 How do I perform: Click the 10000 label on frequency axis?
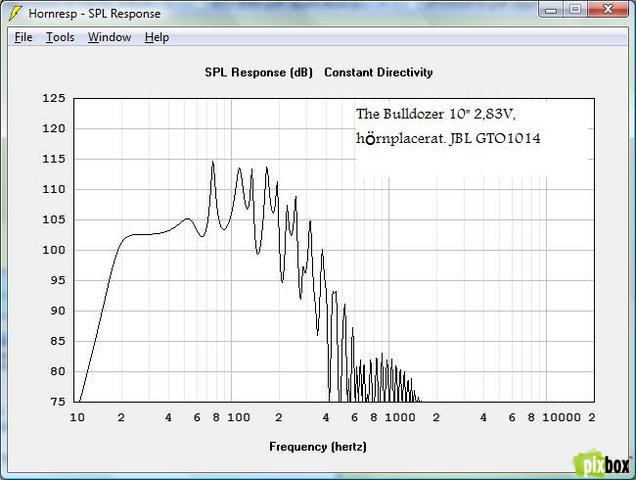[561, 418]
